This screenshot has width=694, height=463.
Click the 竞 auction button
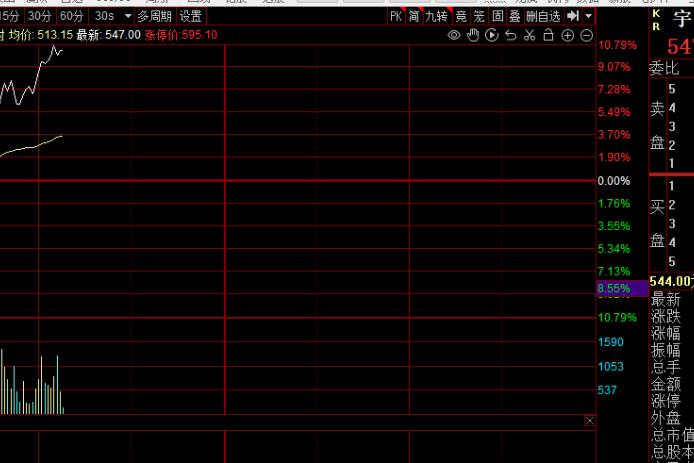461,16
